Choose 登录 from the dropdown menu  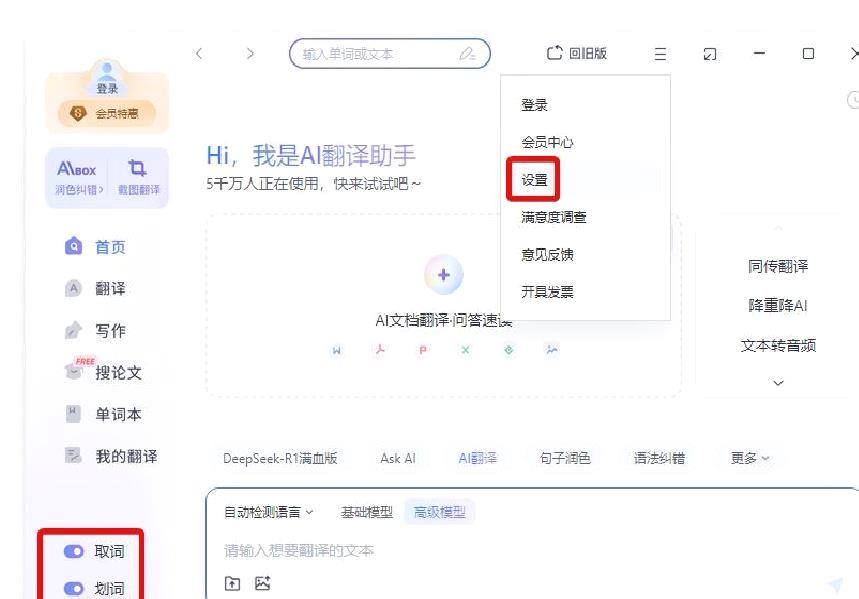[534, 105]
